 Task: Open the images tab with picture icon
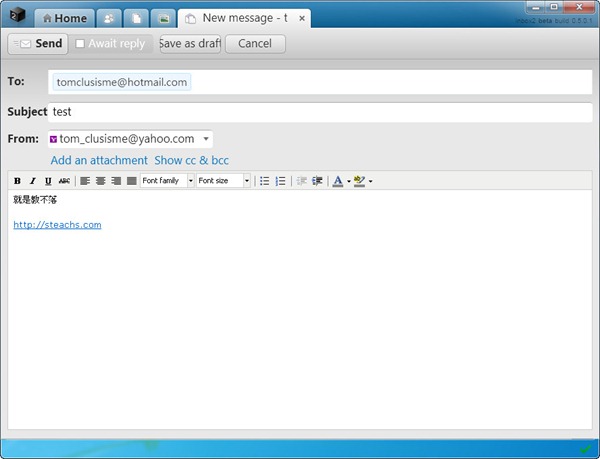[x=164, y=18]
